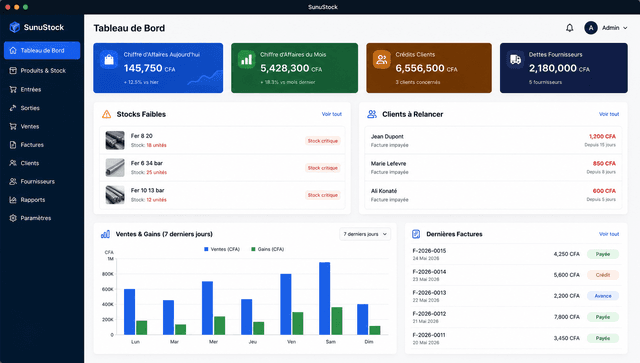This screenshot has height=363, width=640.
Task: Open the Fer 6 34 bar product thumbnail
Action: (x=115, y=168)
